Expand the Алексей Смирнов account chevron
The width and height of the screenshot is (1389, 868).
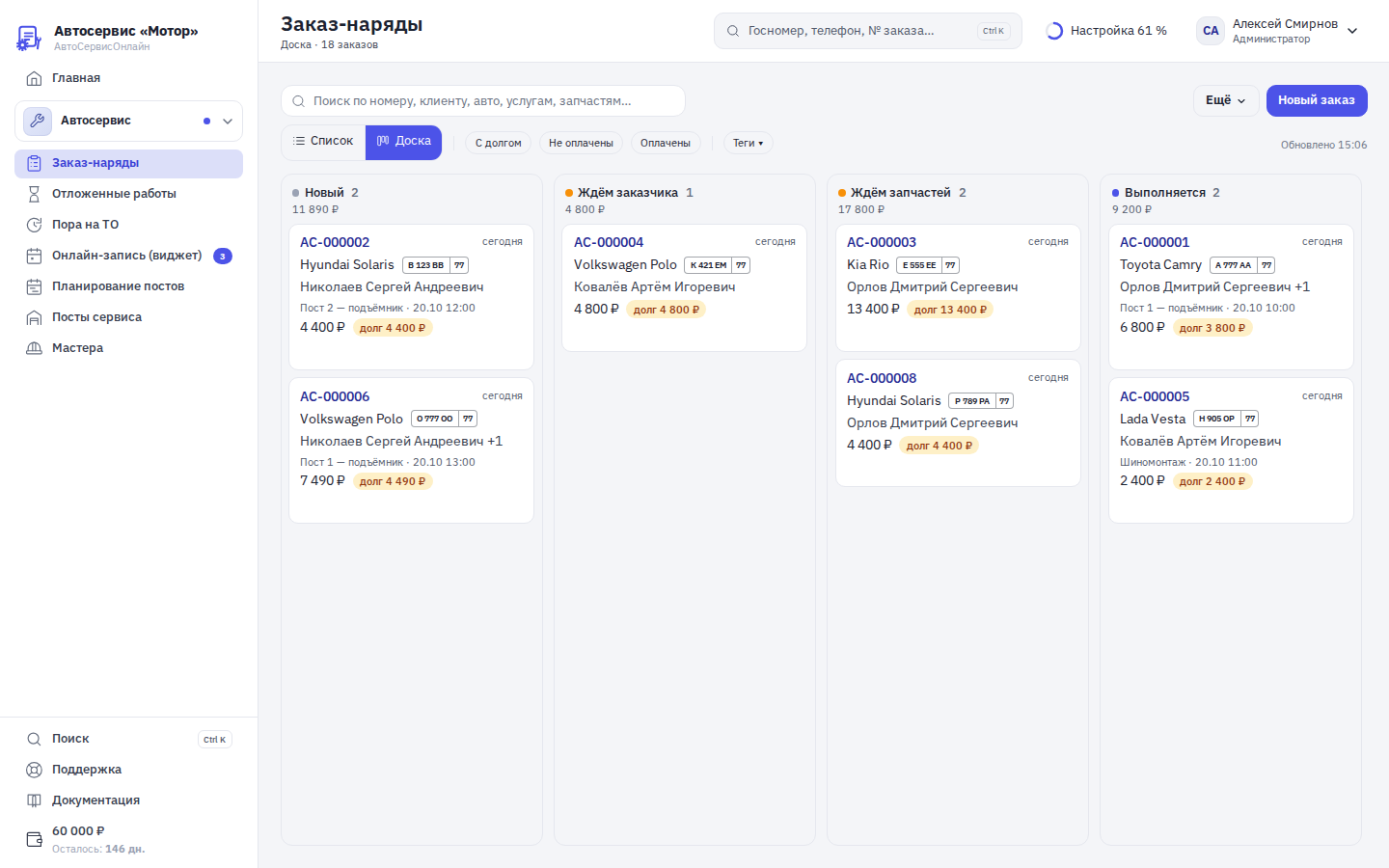(x=1352, y=31)
